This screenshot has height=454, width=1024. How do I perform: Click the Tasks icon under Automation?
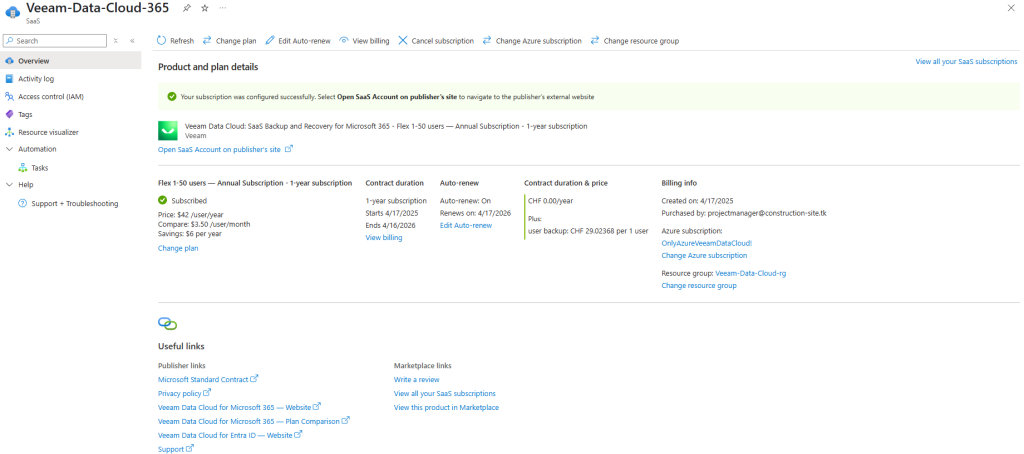(x=22, y=168)
